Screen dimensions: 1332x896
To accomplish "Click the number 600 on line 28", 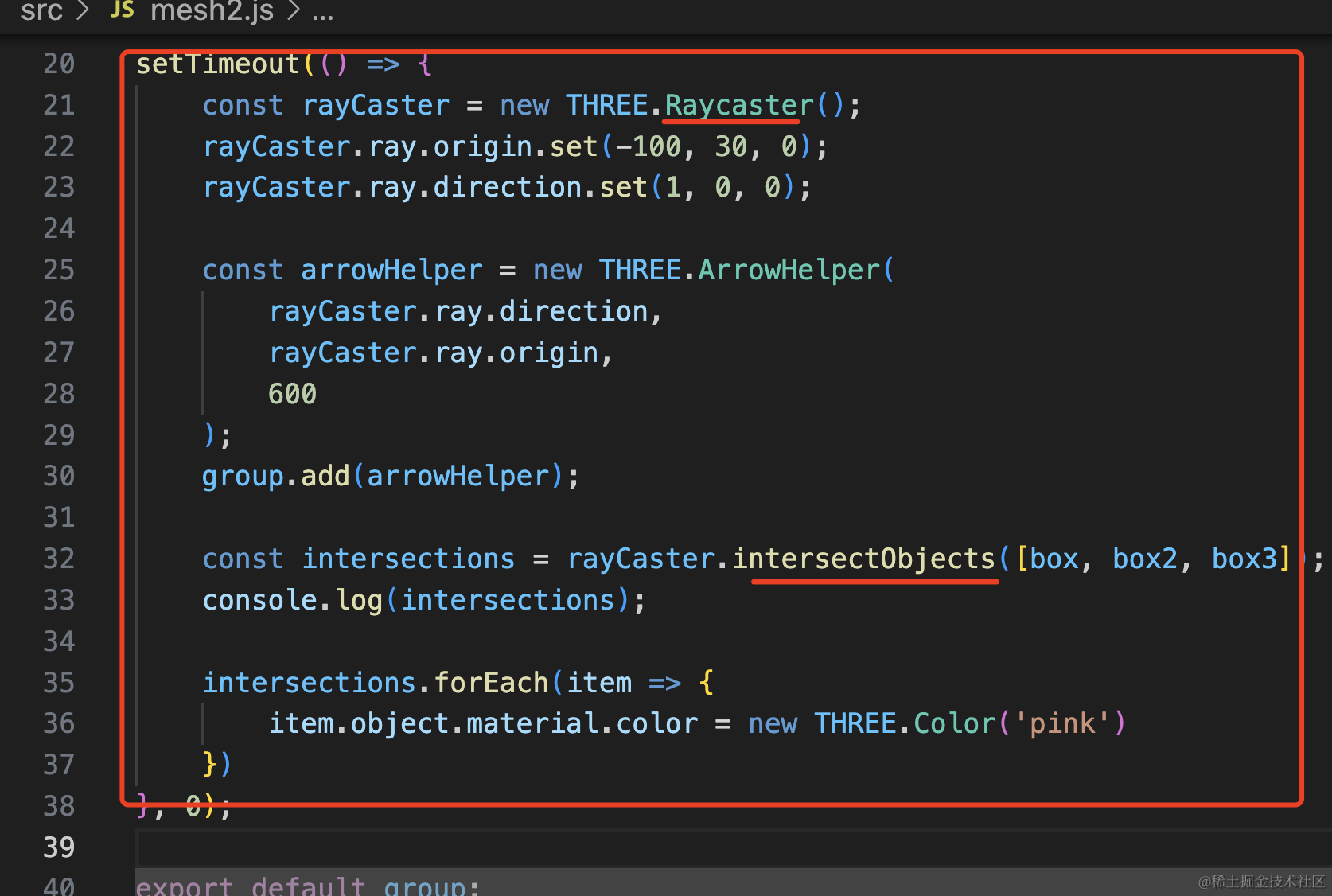I will [293, 394].
